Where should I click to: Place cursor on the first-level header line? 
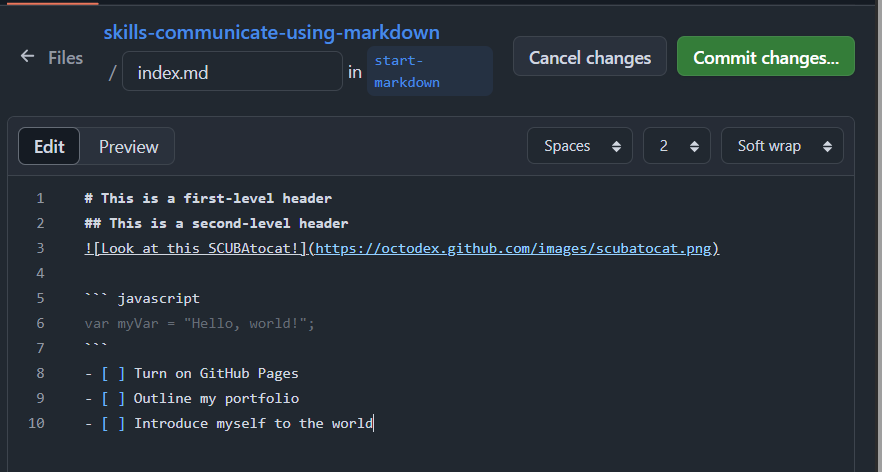pyautogui.click(x=208, y=198)
